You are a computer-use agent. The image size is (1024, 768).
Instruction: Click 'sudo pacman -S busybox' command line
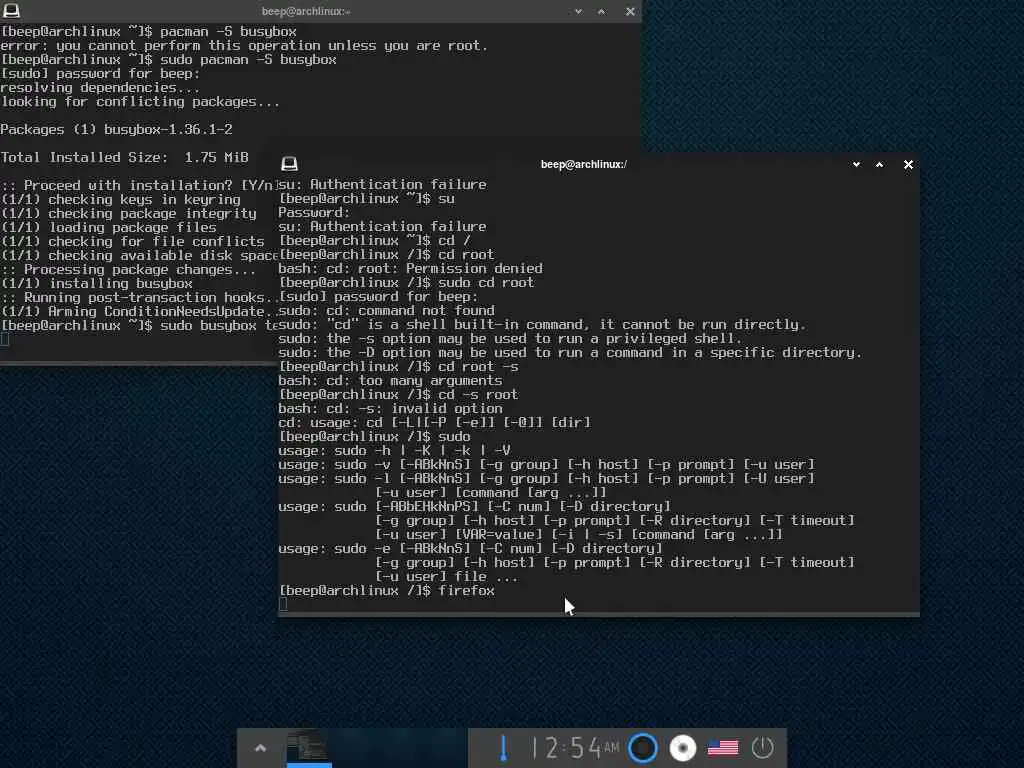click(x=168, y=59)
